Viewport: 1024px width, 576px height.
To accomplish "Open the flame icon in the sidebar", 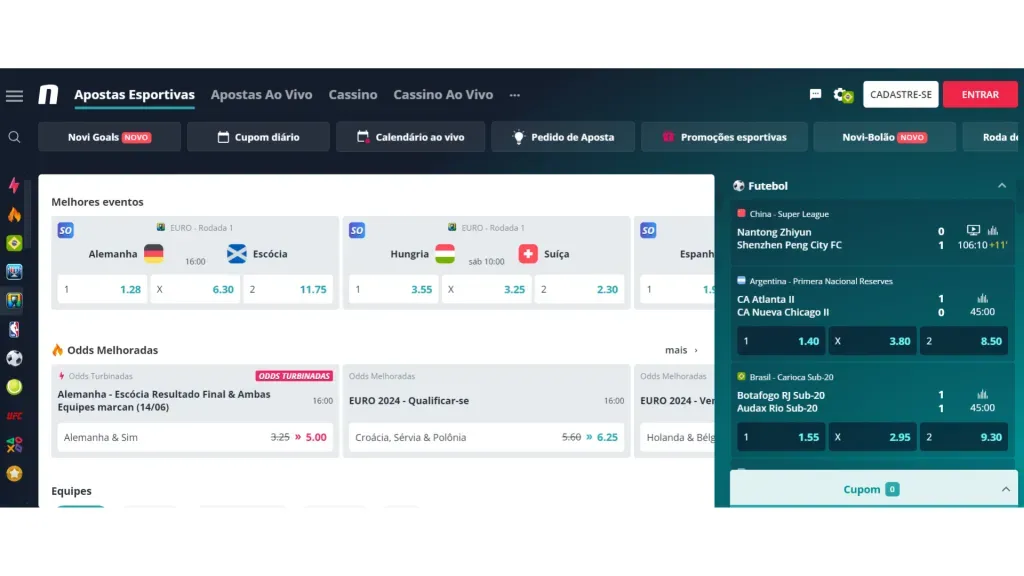I will click(14, 214).
